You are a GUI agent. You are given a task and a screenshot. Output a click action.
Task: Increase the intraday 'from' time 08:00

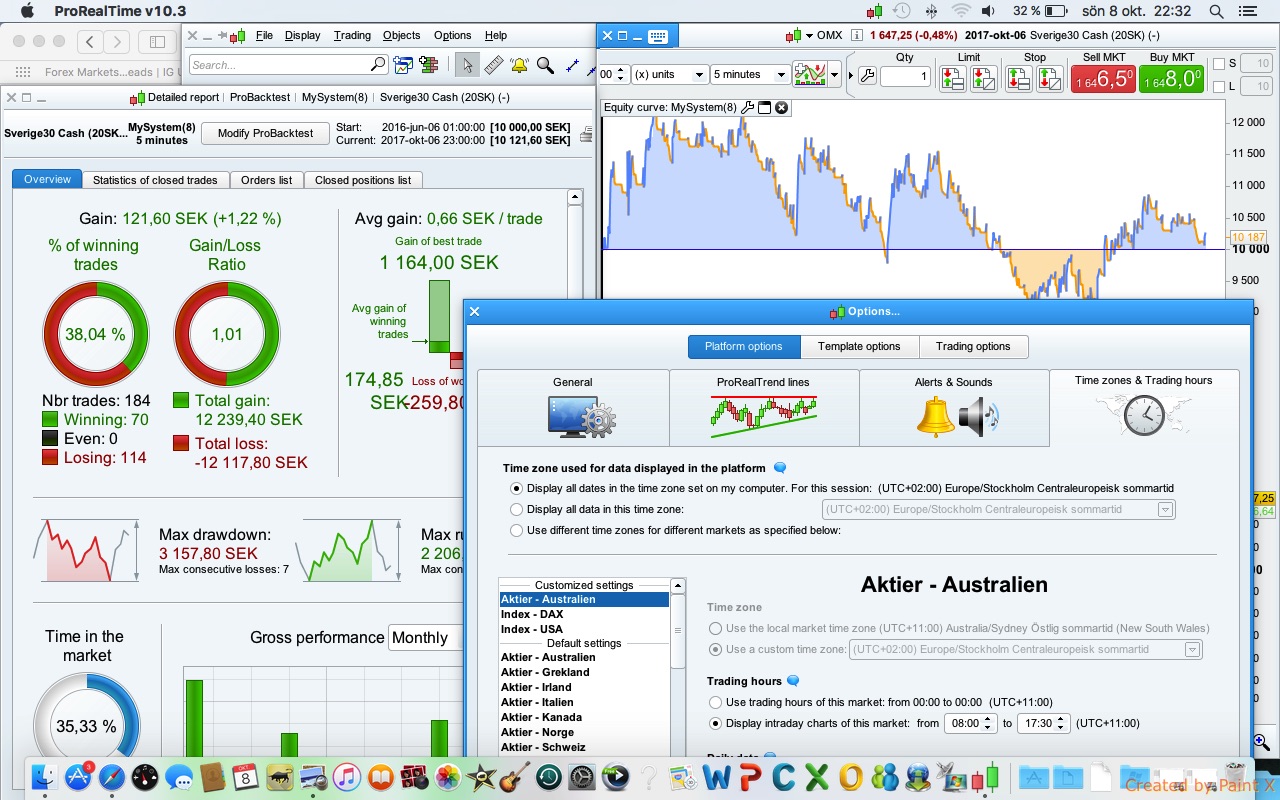pyautogui.click(x=989, y=718)
